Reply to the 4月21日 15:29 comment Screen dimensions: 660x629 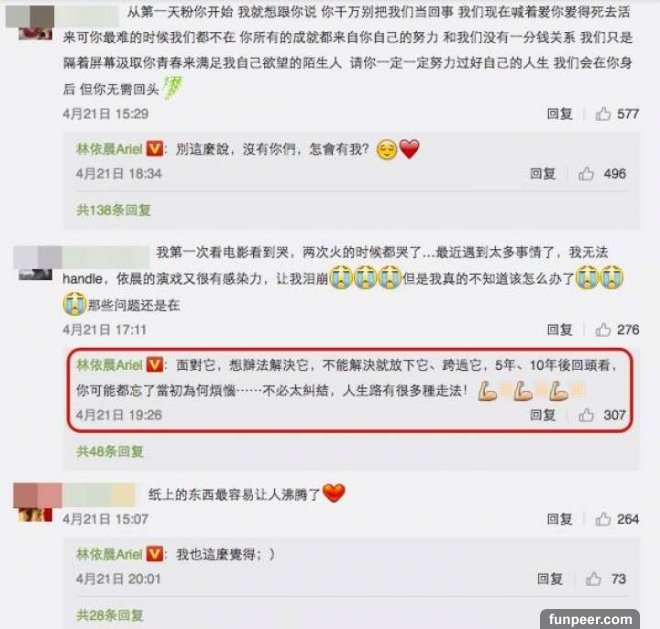[559, 114]
